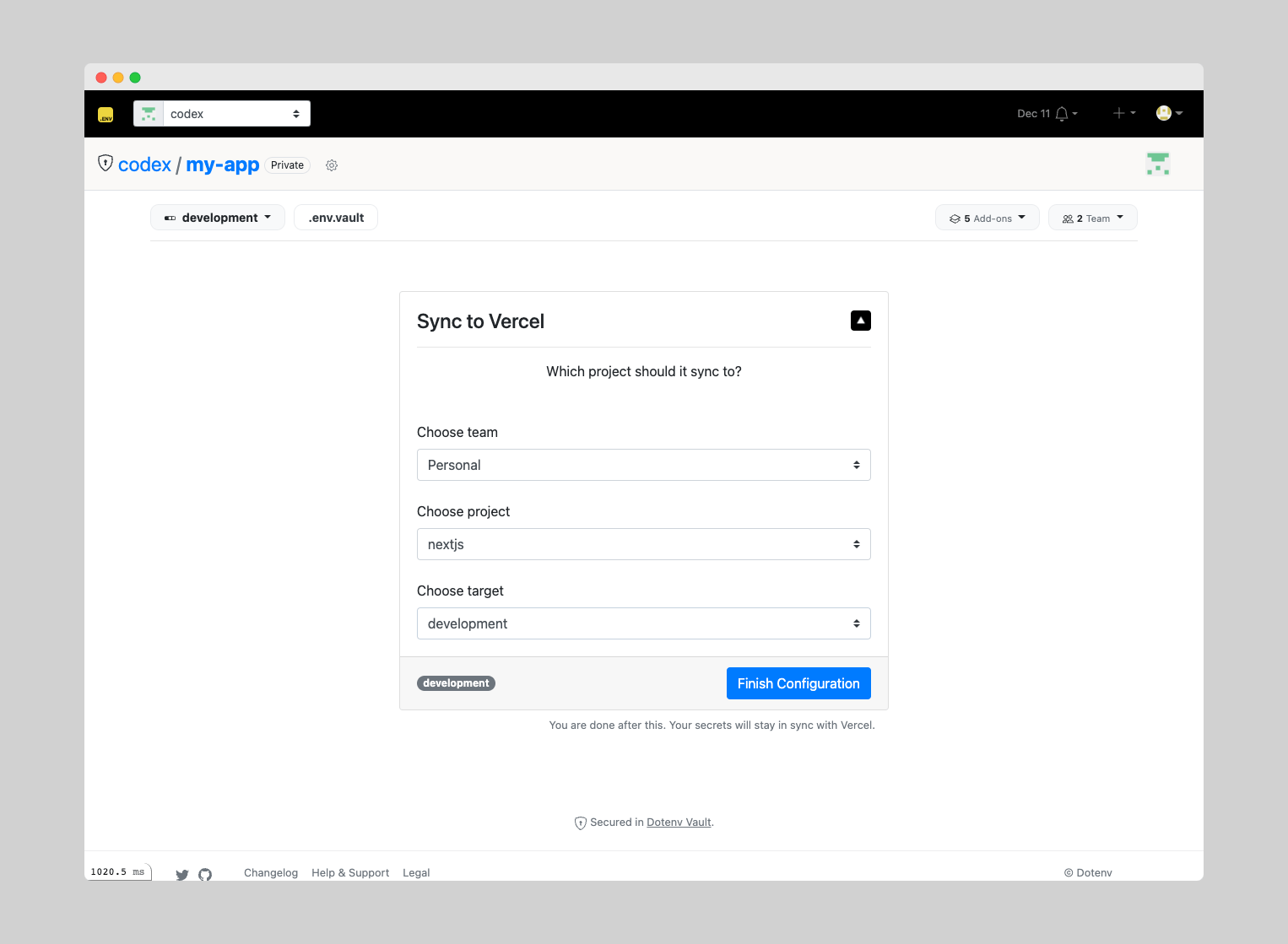Click the codex organization avatar on the right

[x=1158, y=164]
